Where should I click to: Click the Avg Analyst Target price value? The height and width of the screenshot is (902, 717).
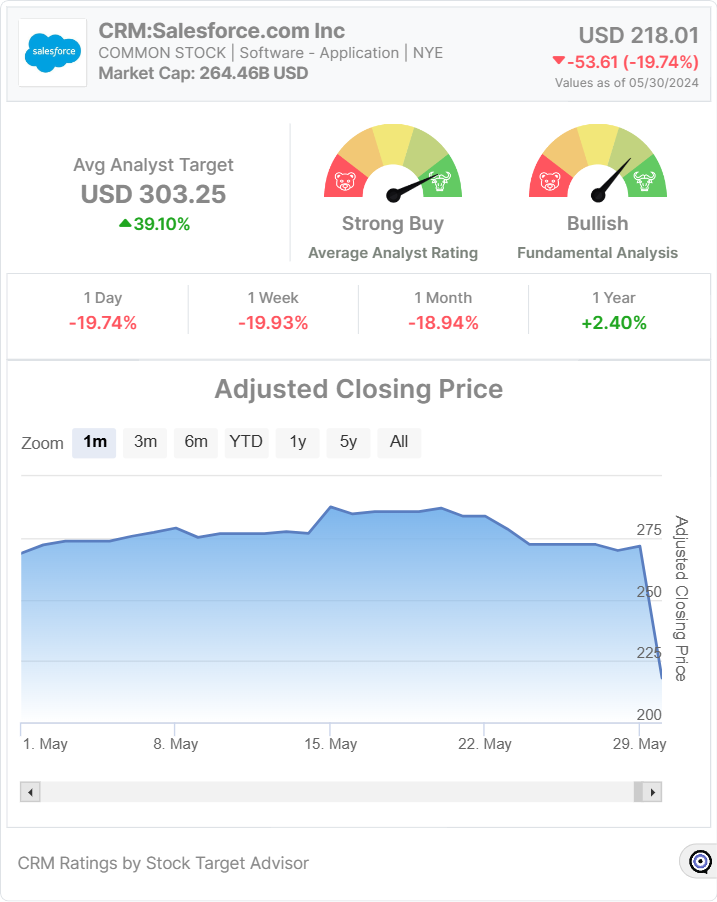click(x=153, y=194)
